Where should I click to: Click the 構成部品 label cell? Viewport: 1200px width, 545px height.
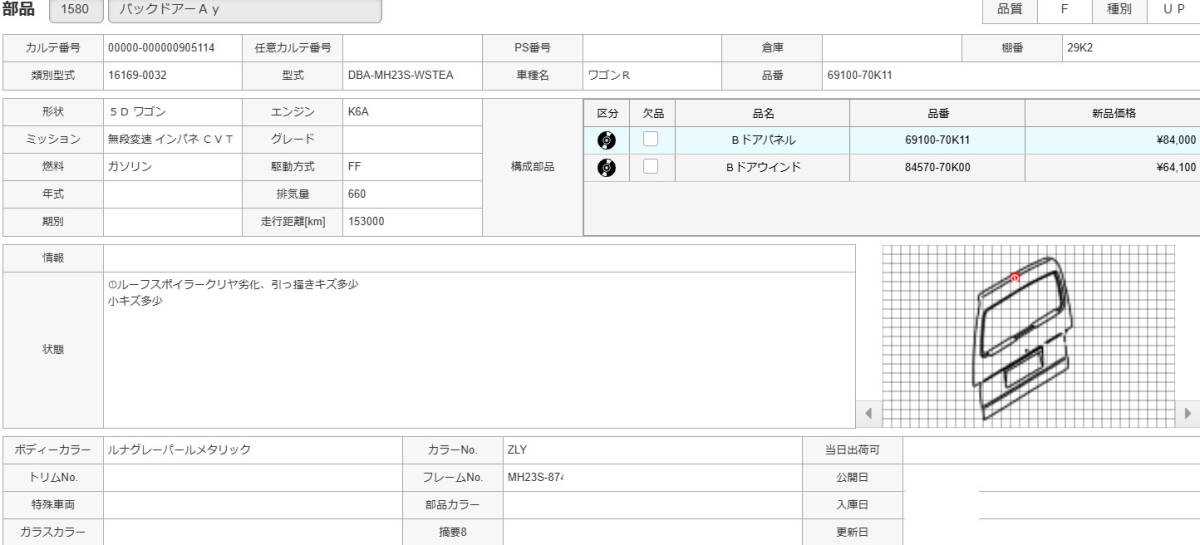(532, 167)
